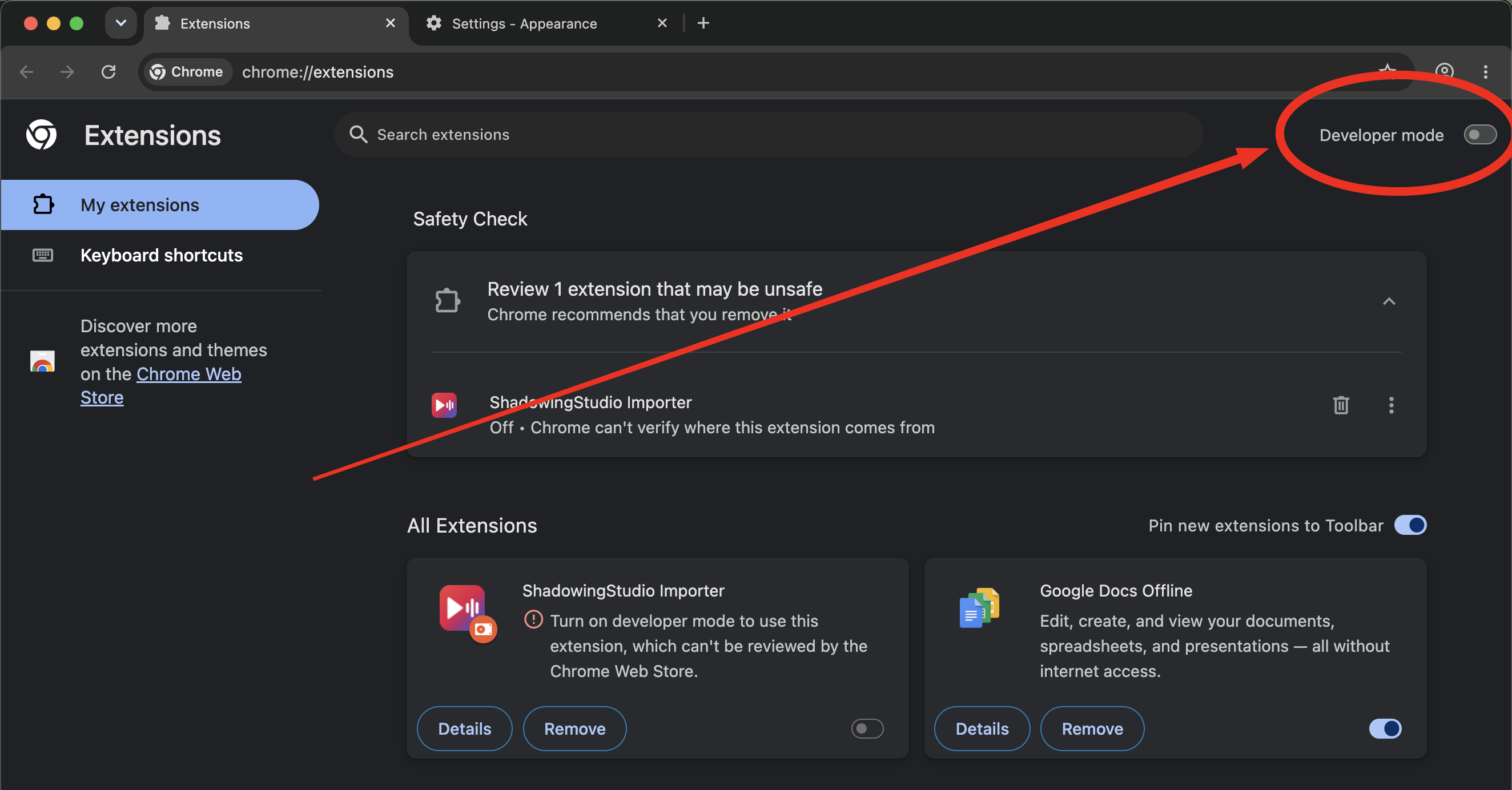Click the Chrome logo beside Extensions title
This screenshot has width=1512, height=790.
(x=42, y=135)
